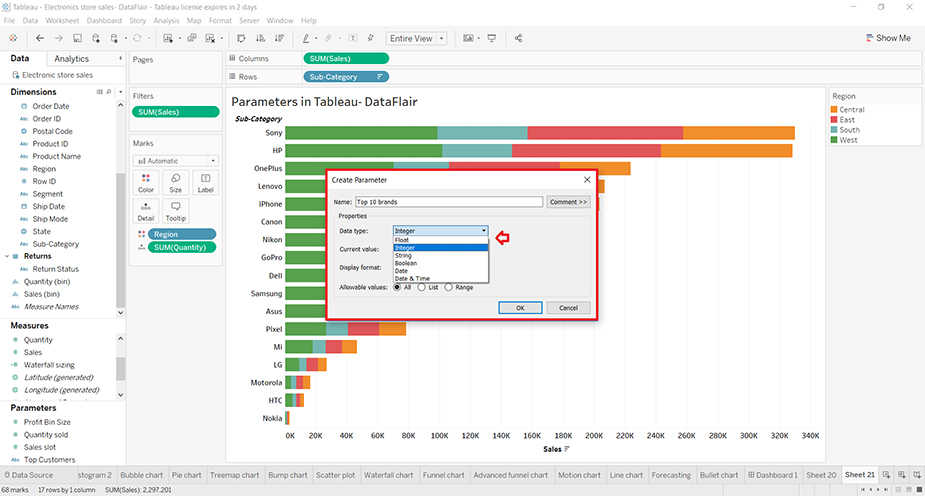The height and width of the screenshot is (496, 925).
Task: Open the File menu
Action: coord(9,21)
